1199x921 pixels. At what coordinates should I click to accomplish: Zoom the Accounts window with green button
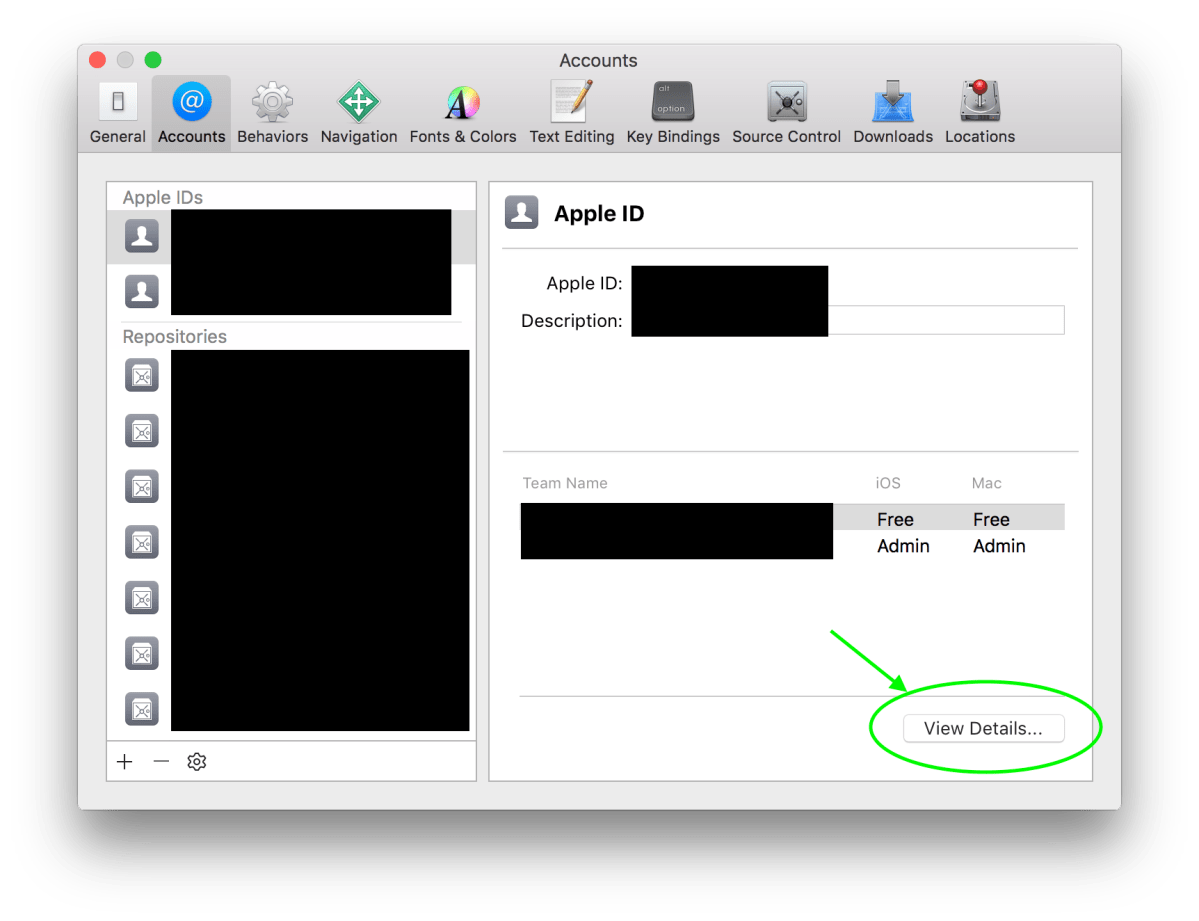pos(153,60)
